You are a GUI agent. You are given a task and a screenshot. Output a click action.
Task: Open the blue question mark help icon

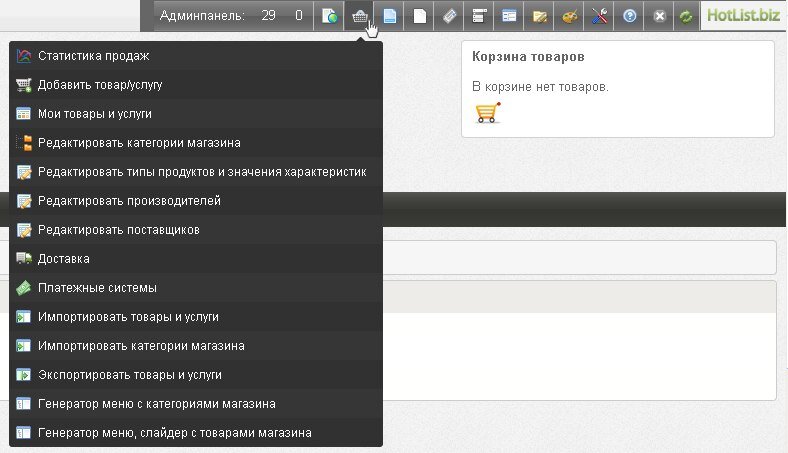[x=629, y=16]
